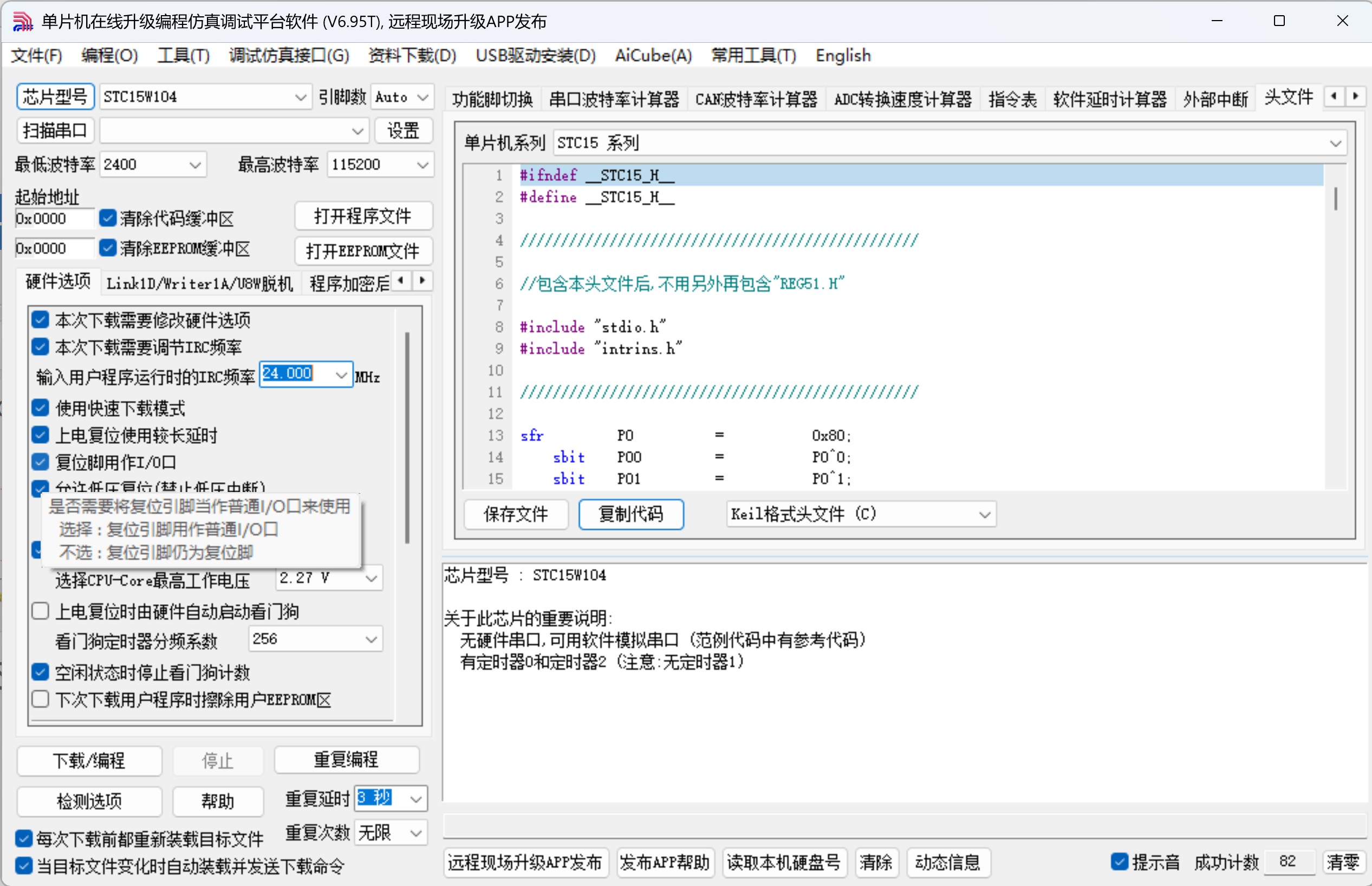
Task: Click header file code vertical scrollbar
Action: click(x=1335, y=199)
